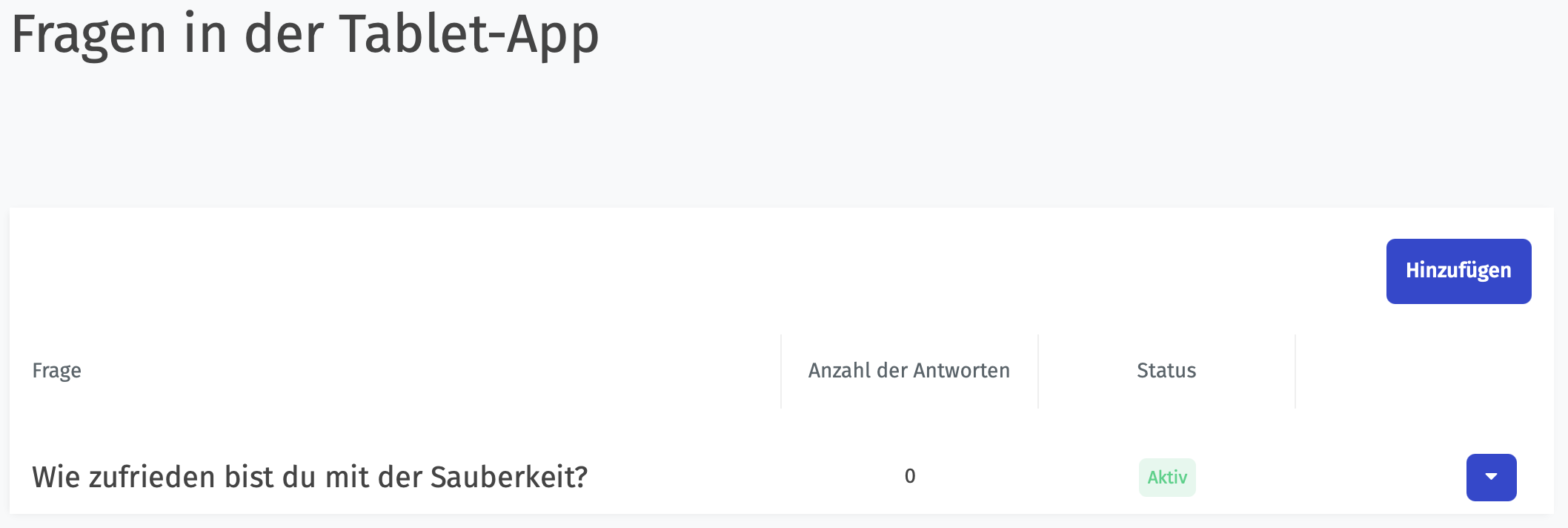Click the divider between Frage and Anzahl der Antworten
Viewport: 1568px width, 528px height.
(x=781, y=371)
